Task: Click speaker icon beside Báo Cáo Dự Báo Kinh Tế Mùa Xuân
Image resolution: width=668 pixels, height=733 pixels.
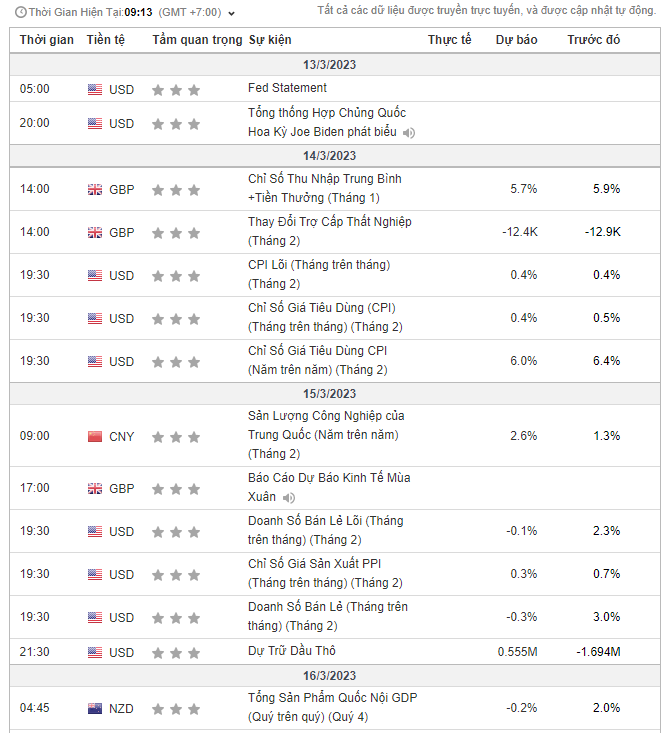Action: [289, 498]
